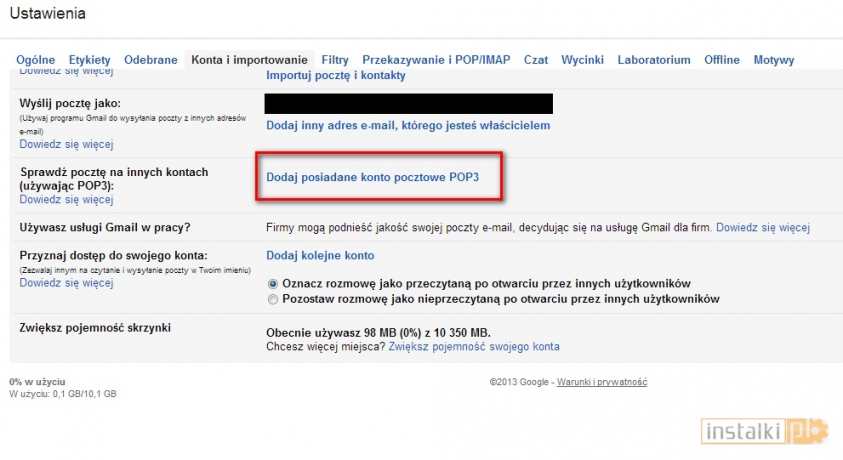
Task: Select Pozostaw rozmowę jako nieprzeczytaną radio button
Action: click(x=273, y=299)
